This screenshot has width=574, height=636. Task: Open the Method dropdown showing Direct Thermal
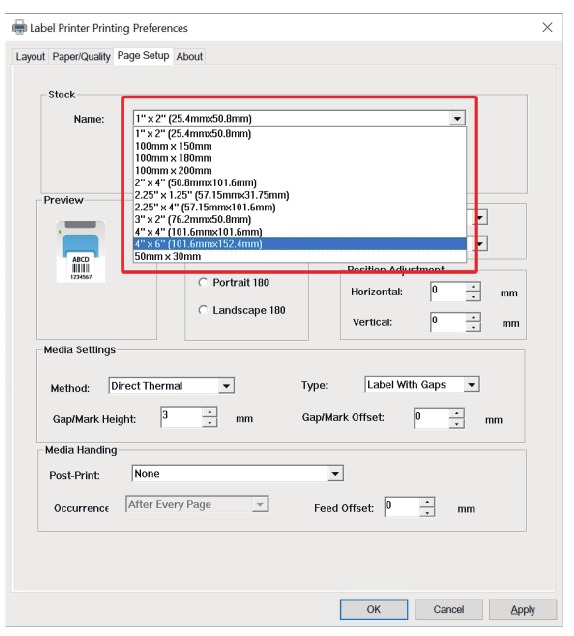pos(226,386)
